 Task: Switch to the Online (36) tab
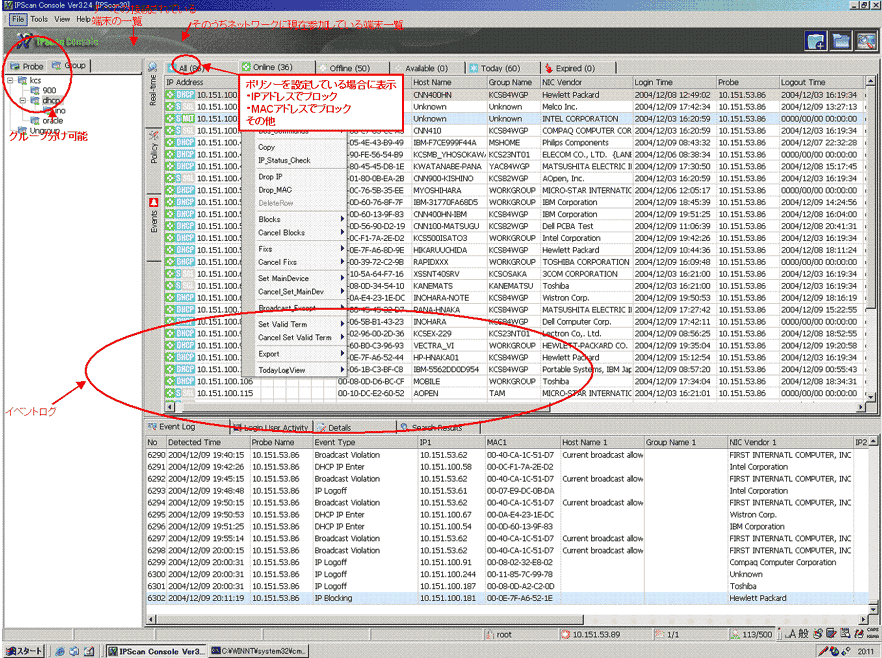[x=272, y=67]
